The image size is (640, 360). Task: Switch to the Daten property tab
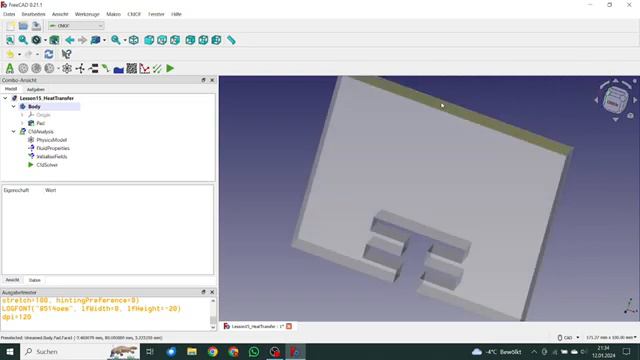(x=35, y=280)
